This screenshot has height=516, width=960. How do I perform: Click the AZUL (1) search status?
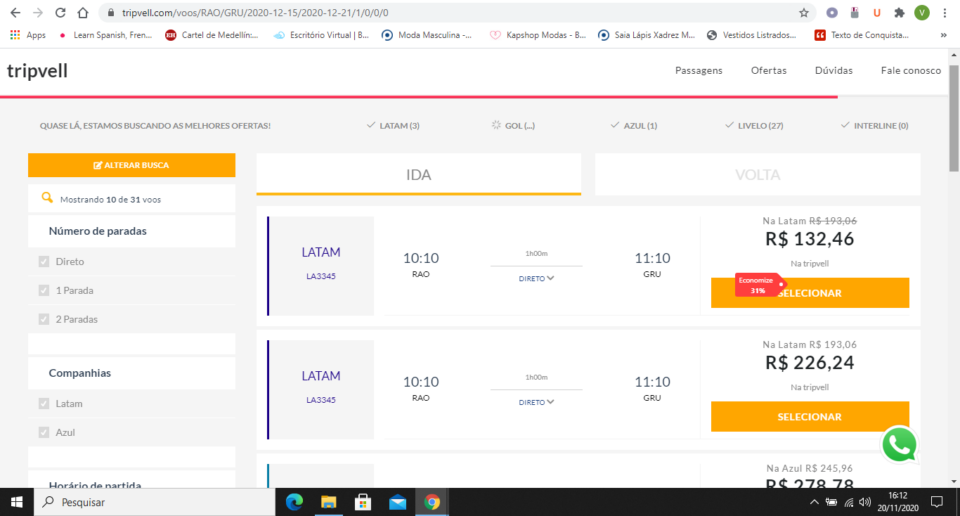(634, 125)
